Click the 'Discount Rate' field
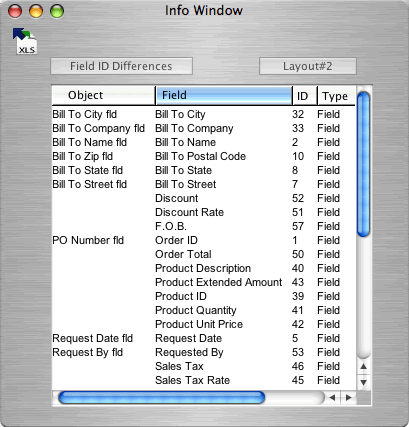Viewport: 409px width, 427px height. pos(189,212)
